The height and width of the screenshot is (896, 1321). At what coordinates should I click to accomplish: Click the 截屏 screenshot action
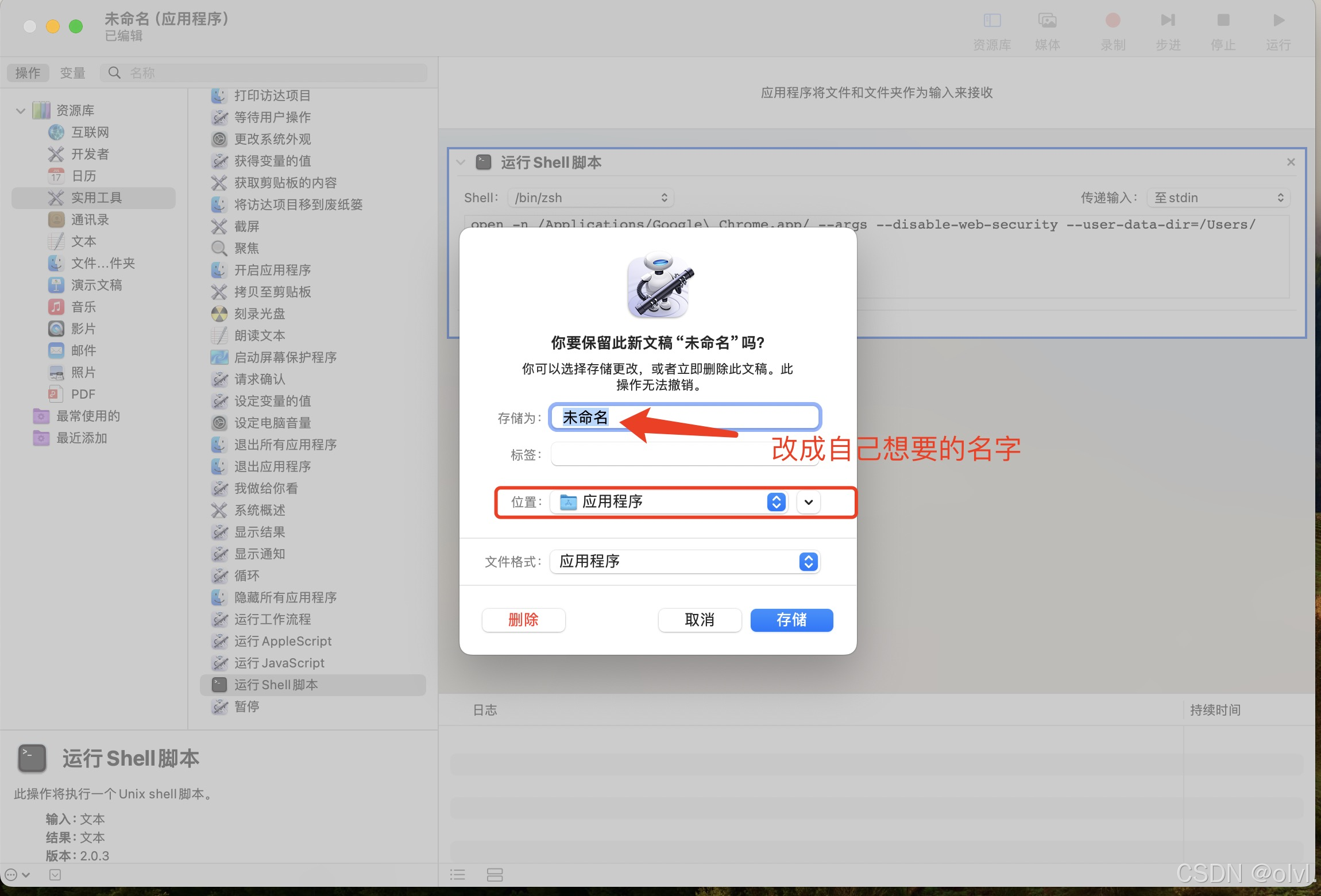(x=246, y=226)
